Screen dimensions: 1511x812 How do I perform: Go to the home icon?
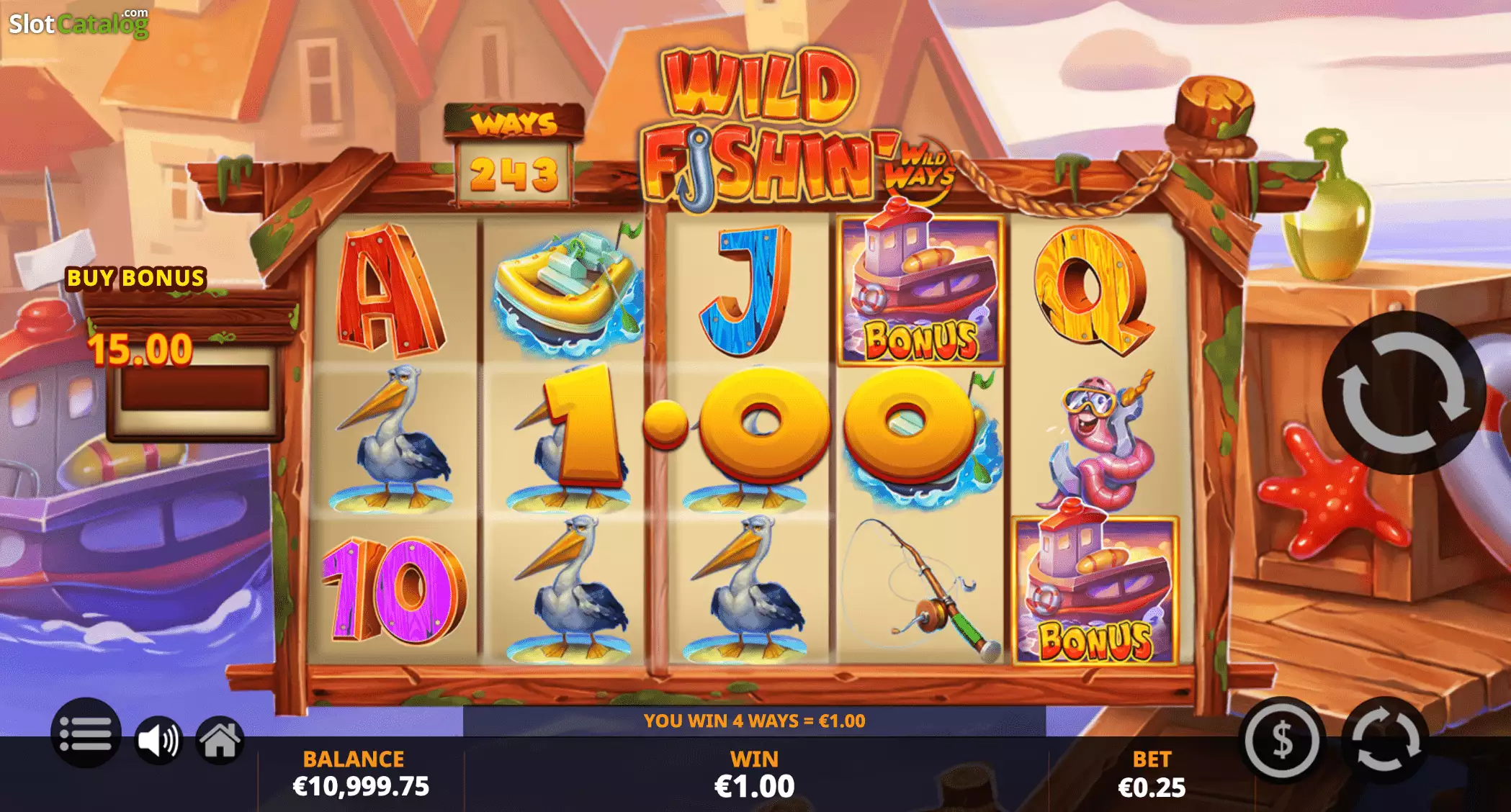(x=220, y=740)
